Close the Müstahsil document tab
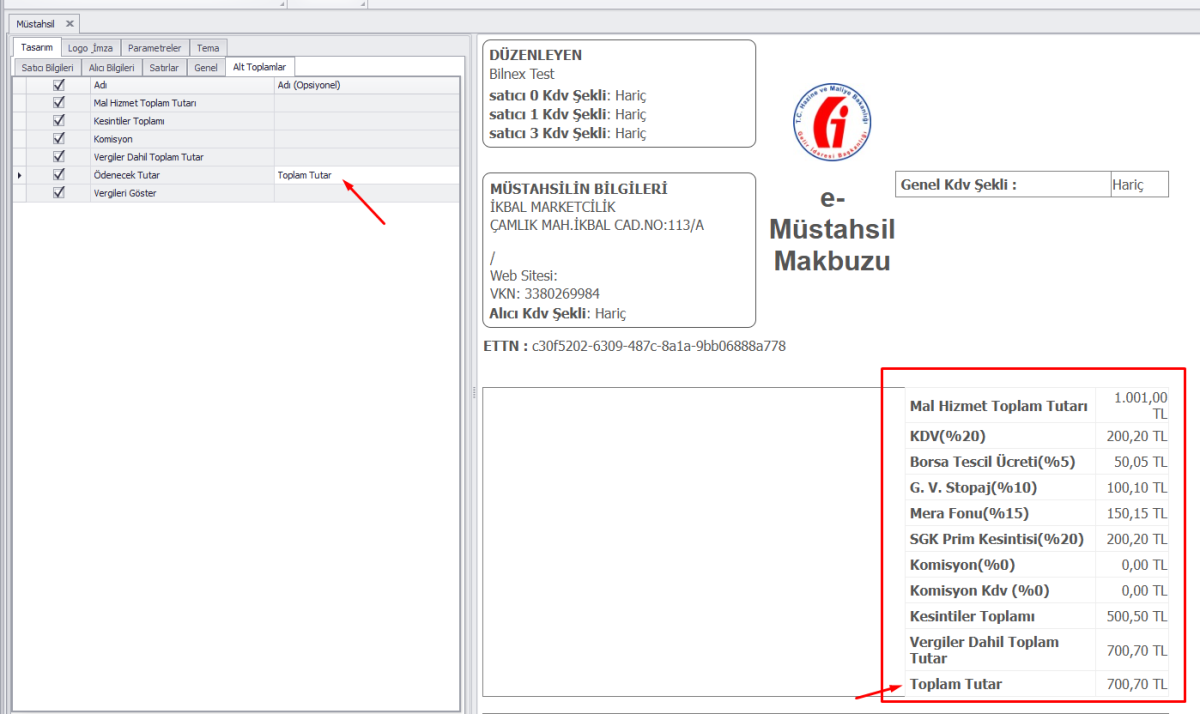The image size is (1200, 714). [69, 23]
